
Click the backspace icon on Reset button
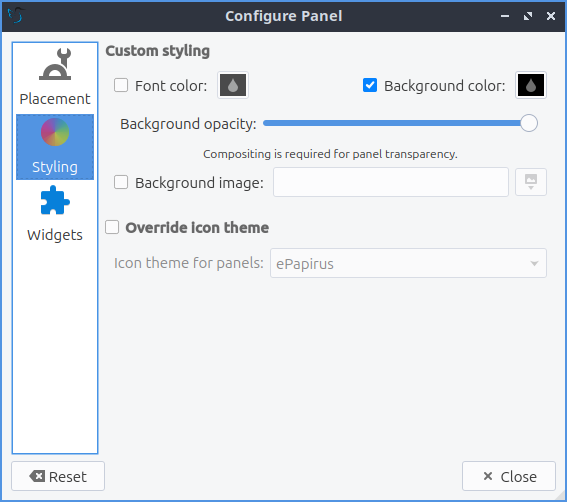pos(37,476)
